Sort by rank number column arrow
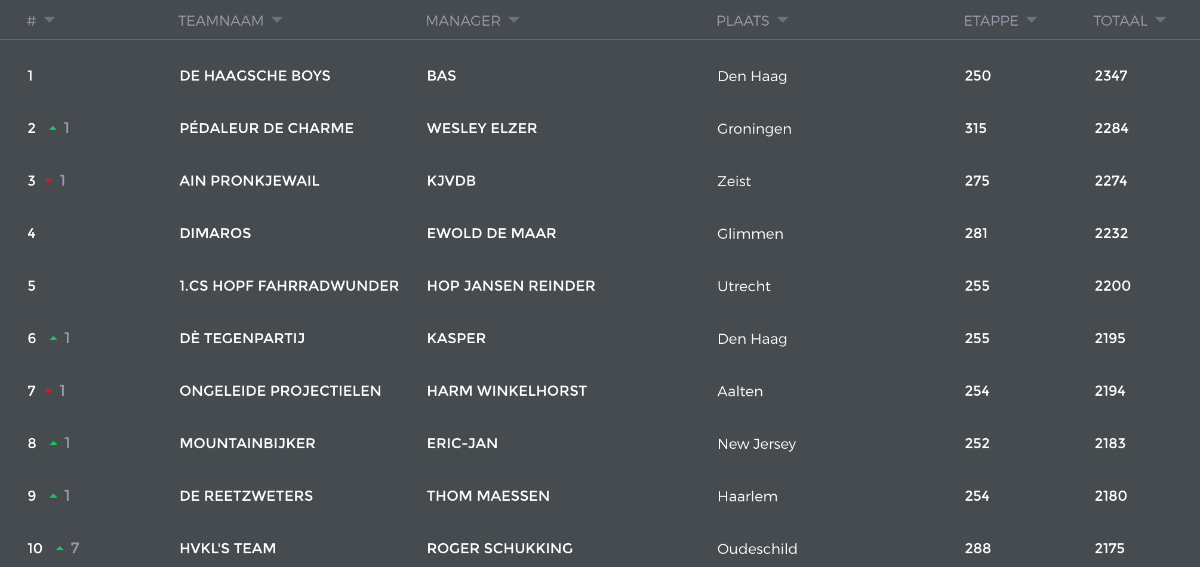1200x567 pixels. [x=49, y=20]
